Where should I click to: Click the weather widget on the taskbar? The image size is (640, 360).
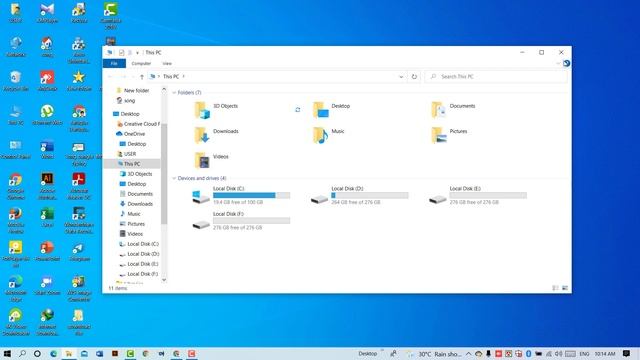[x=434, y=354]
